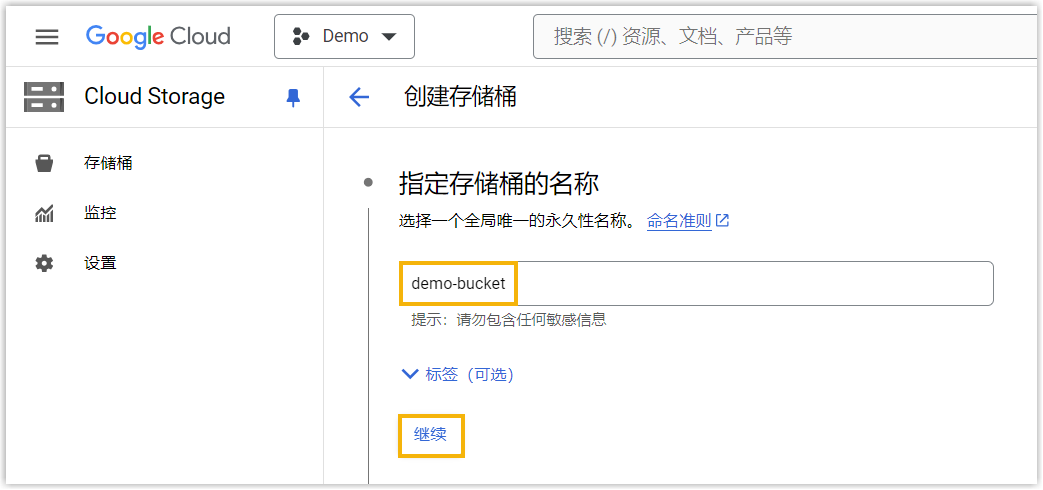This screenshot has width=1043, height=490.
Task: Click the gear icon for 设置
Action: (44, 263)
